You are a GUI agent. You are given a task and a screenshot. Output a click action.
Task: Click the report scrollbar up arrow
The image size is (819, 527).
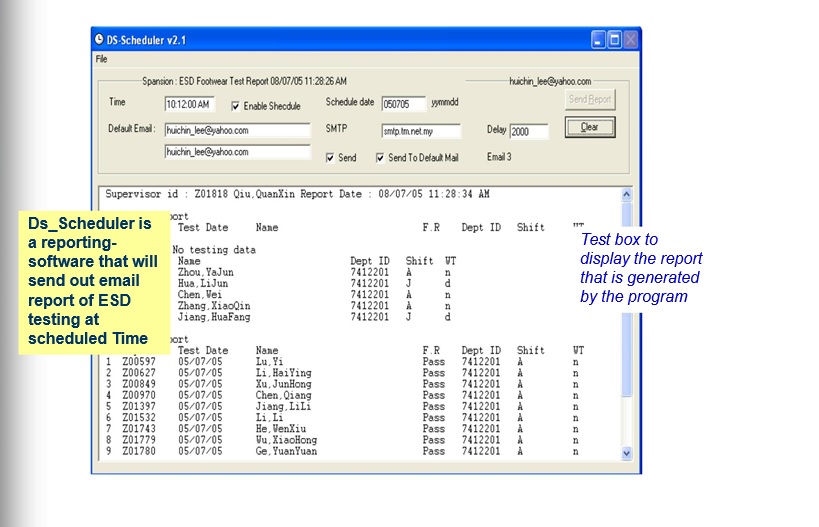click(x=627, y=194)
